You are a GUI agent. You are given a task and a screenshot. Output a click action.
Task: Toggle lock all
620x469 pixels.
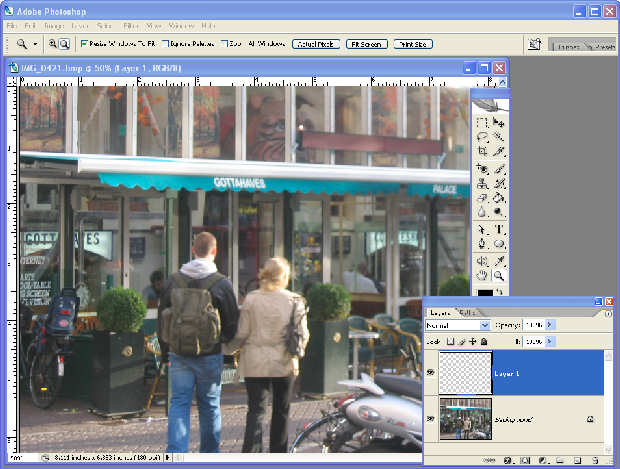484,341
